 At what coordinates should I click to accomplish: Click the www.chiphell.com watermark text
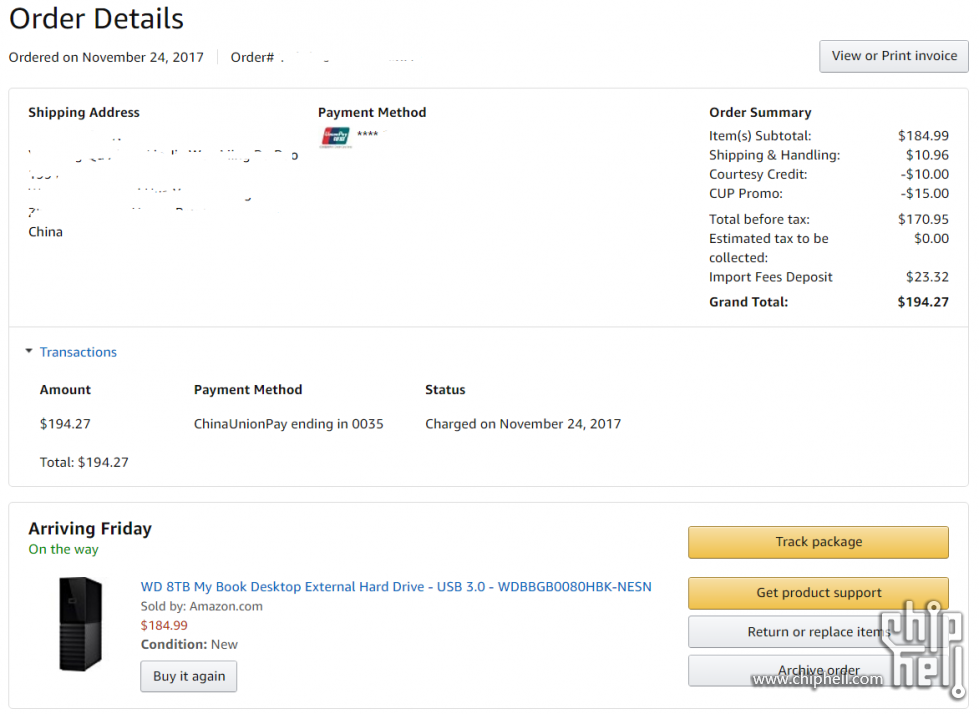tap(818, 680)
